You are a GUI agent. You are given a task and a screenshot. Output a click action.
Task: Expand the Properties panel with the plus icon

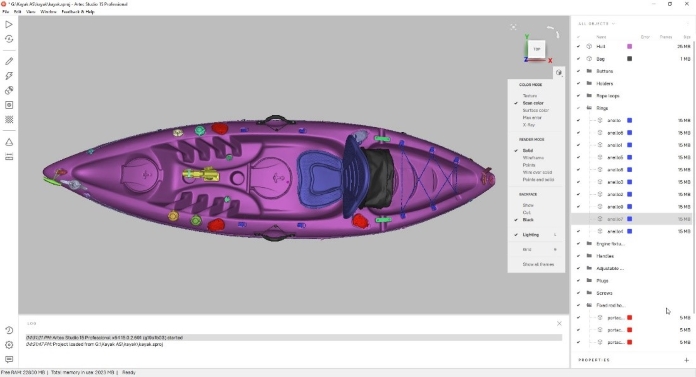tap(687, 360)
